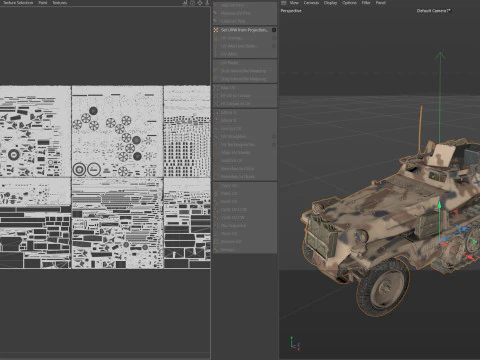The image size is (480, 360).
Task: Choose Cycle UV CW command
Action: coord(245,218)
